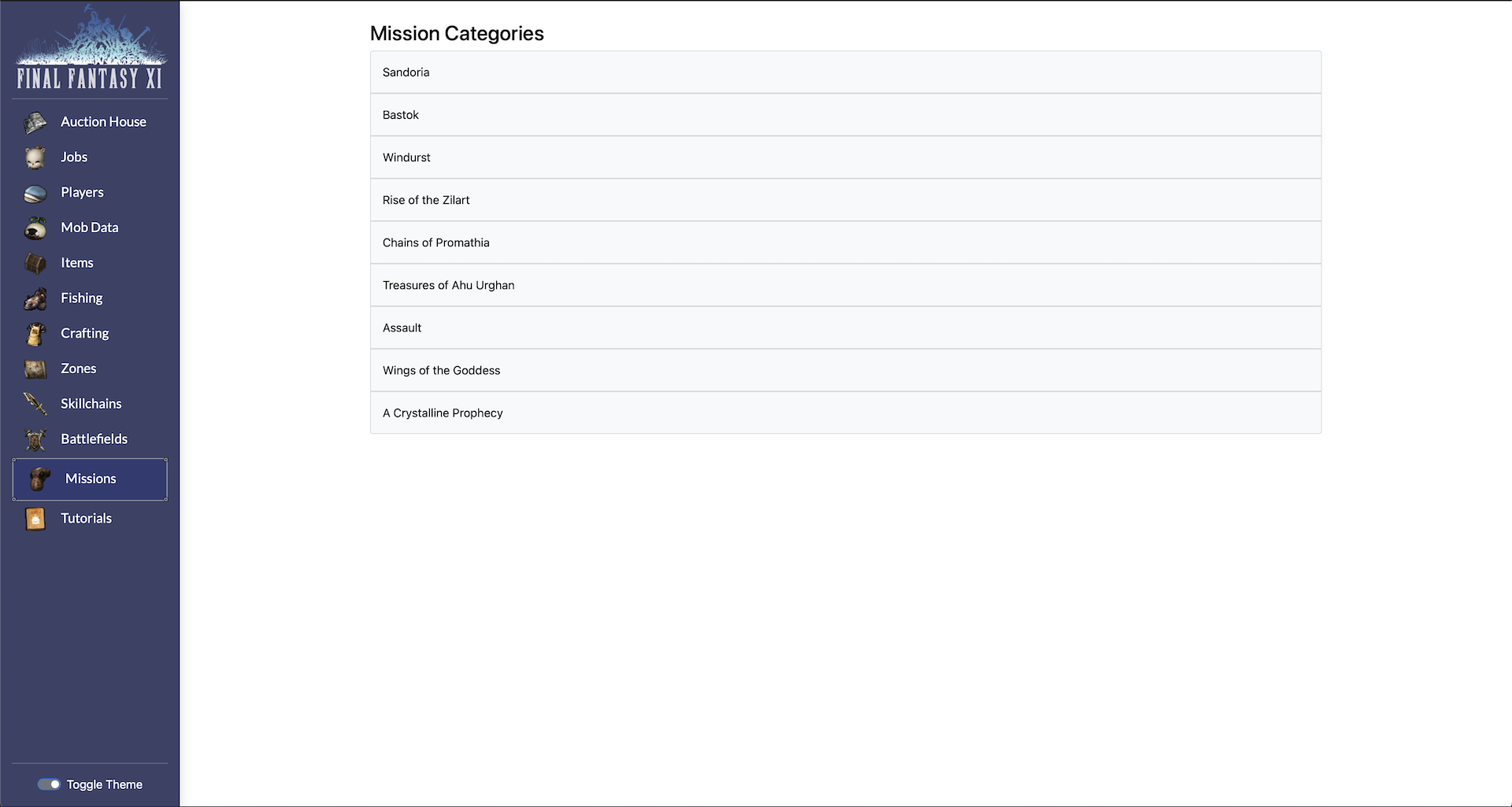
Task: Click the Crafting sidebar icon
Action: (x=35, y=334)
